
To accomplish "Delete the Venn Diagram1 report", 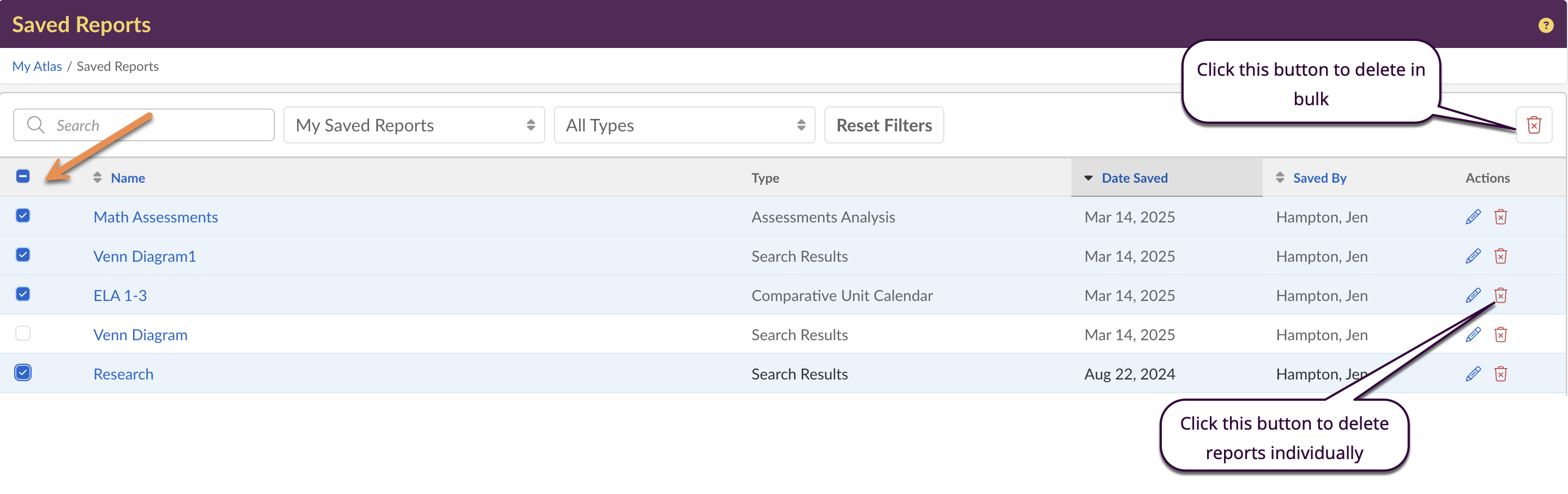I will click(1500, 256).
